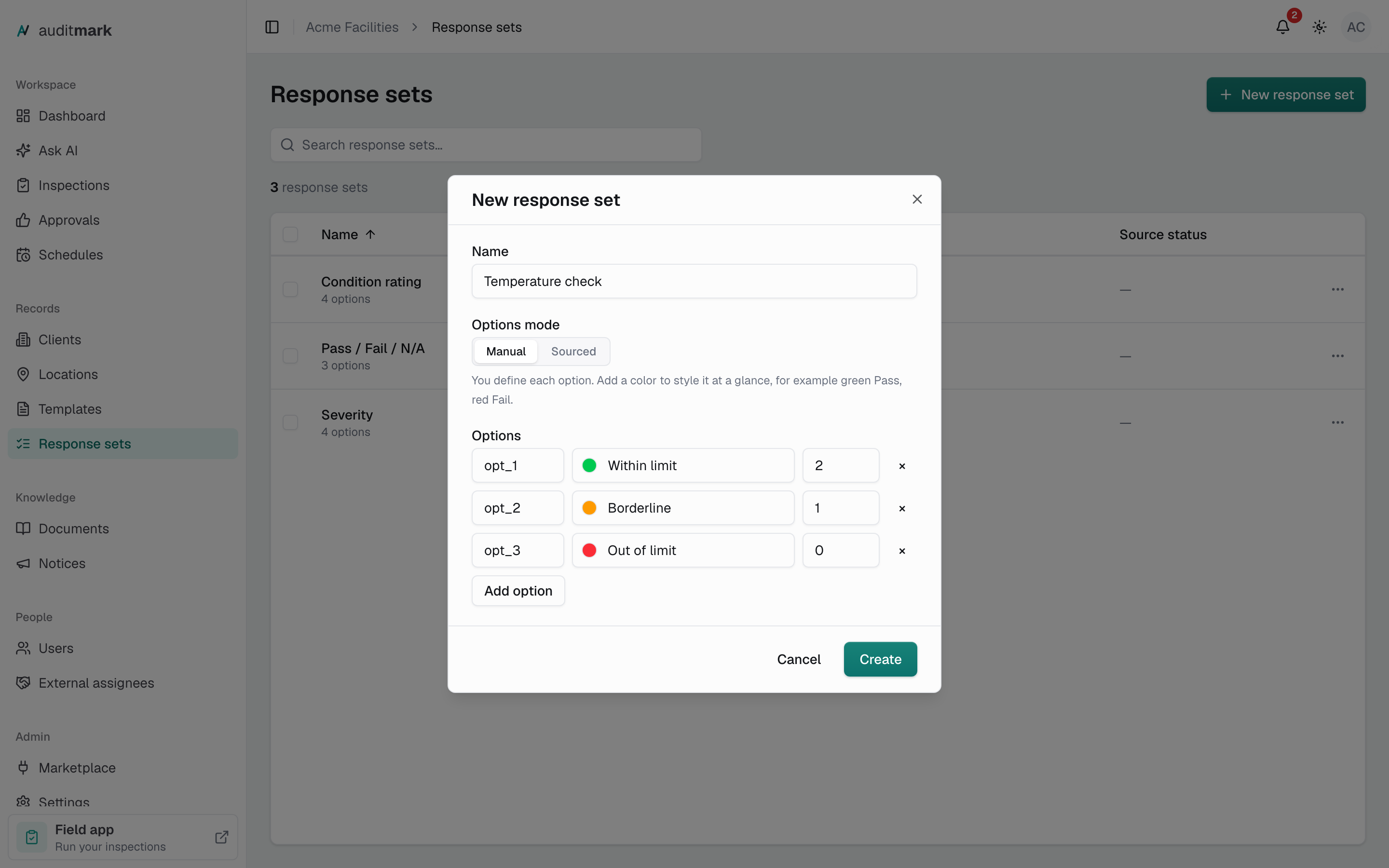The width and height of the screenshot is (1389, 868).
Task: Open Clients records
Action: [123, 340]
